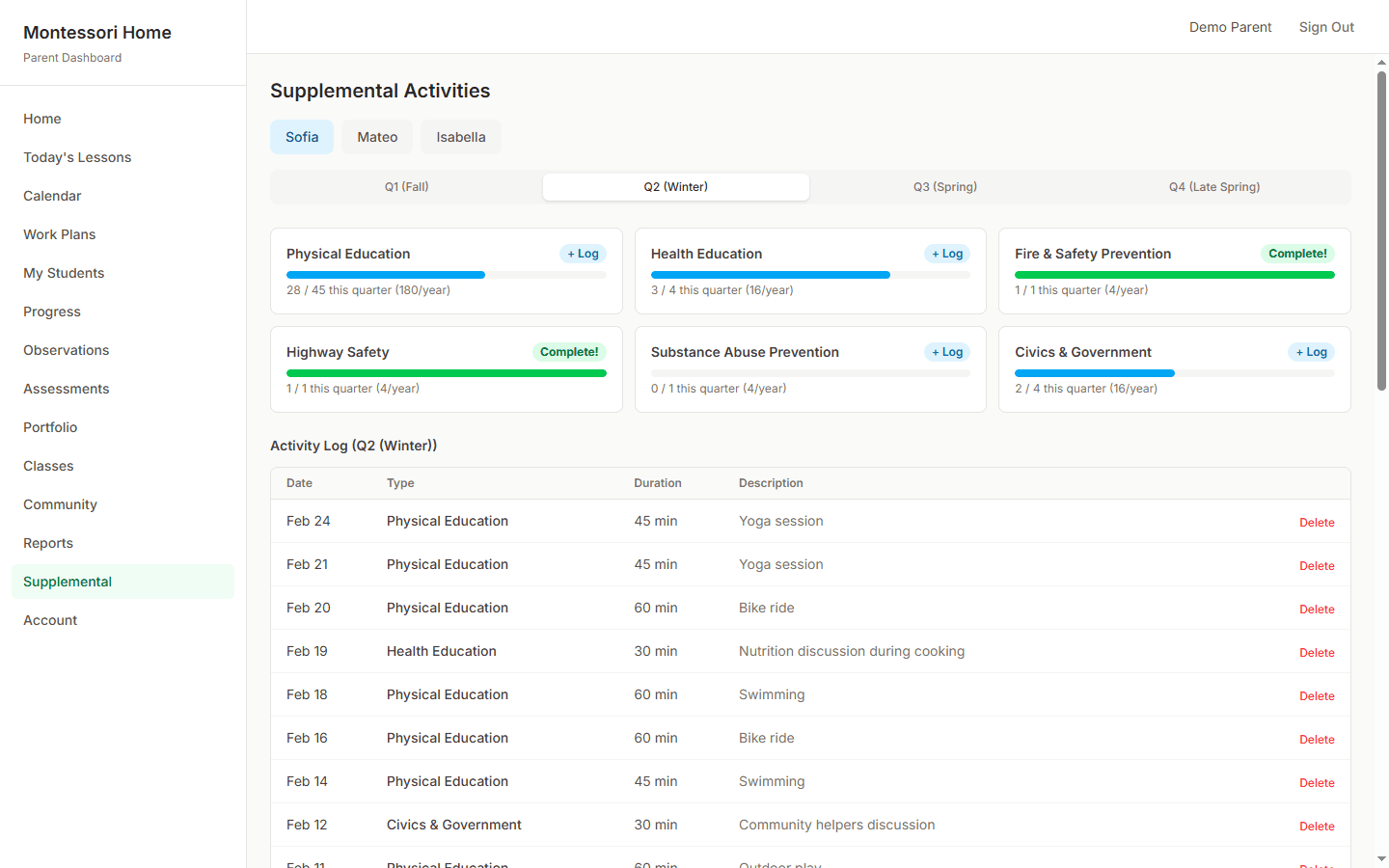This screenshot has height=868, width=1389.
Task: Open the Work Plans page
Action: tap(59, 233)
